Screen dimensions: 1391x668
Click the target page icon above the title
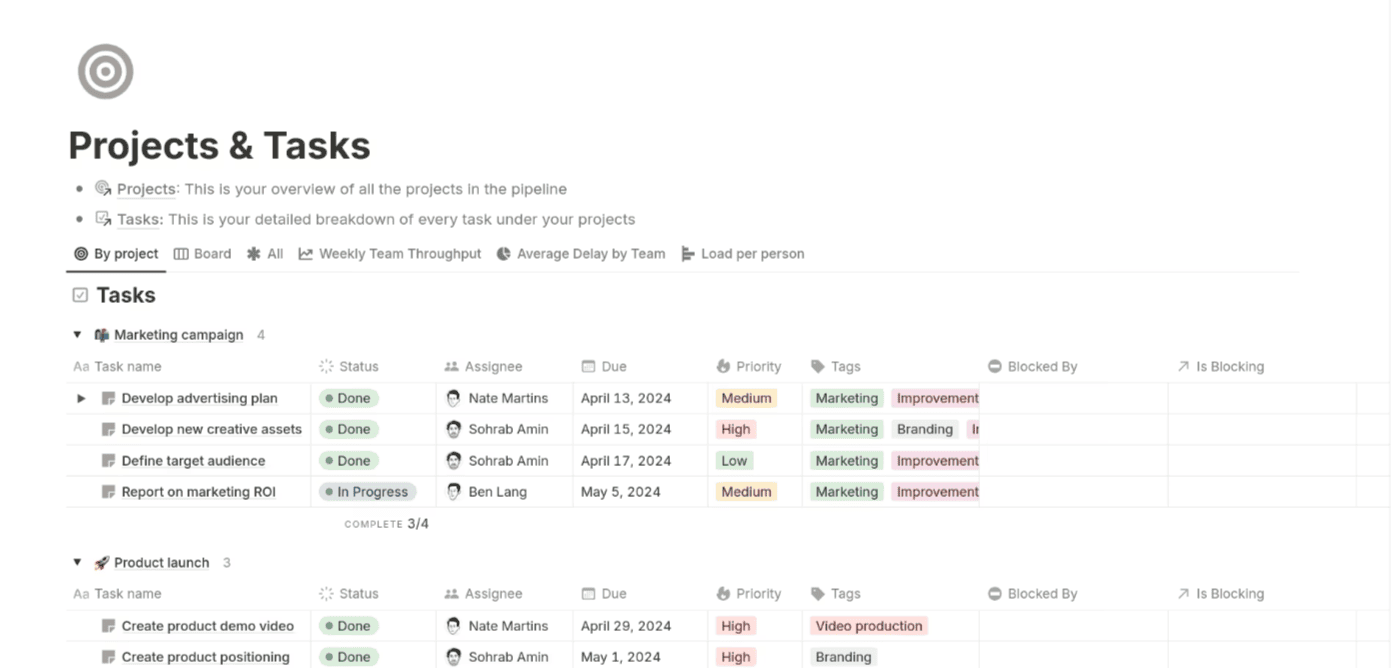(105, 71)
